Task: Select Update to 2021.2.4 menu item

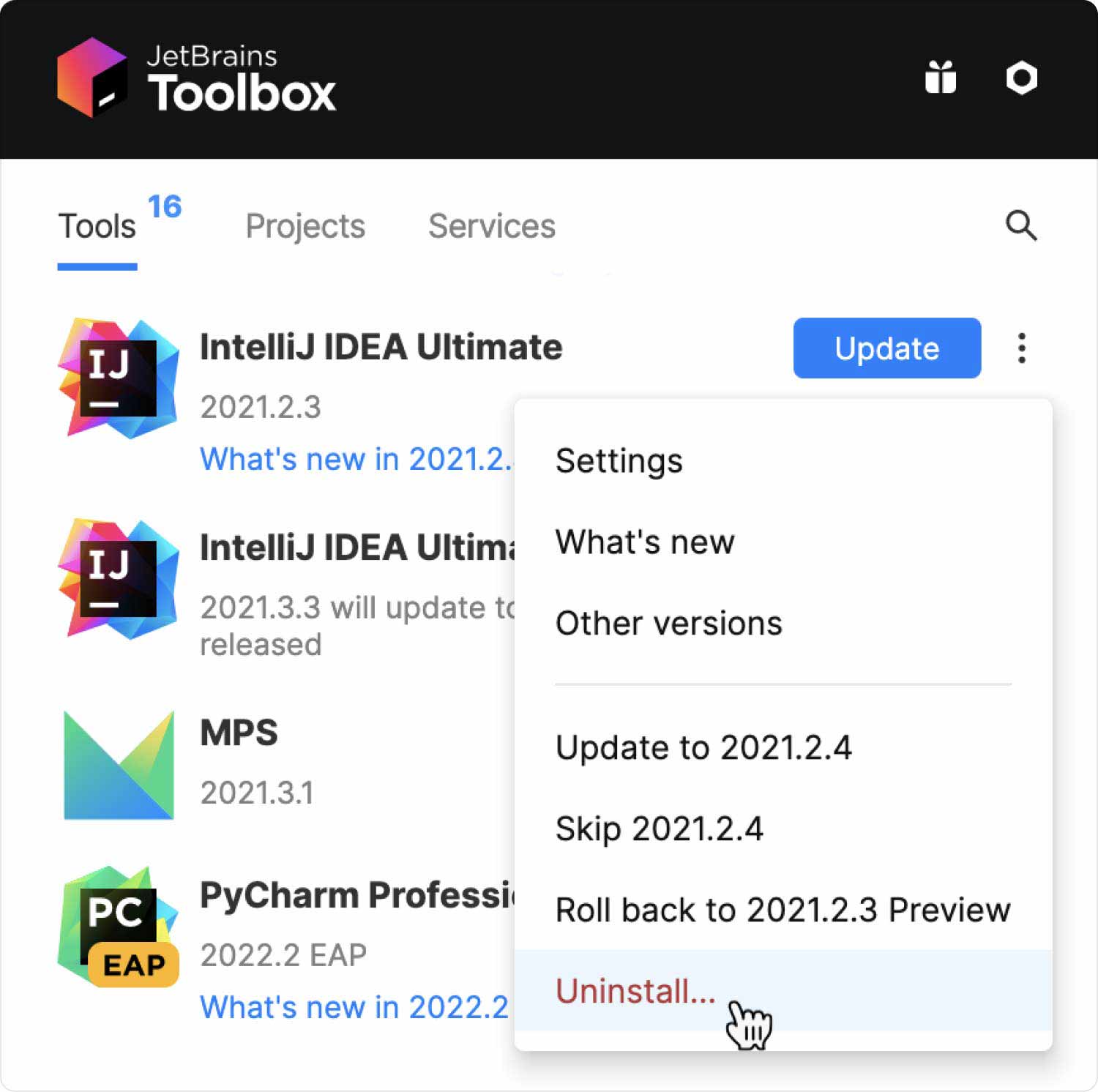Action: click(703, 748)
